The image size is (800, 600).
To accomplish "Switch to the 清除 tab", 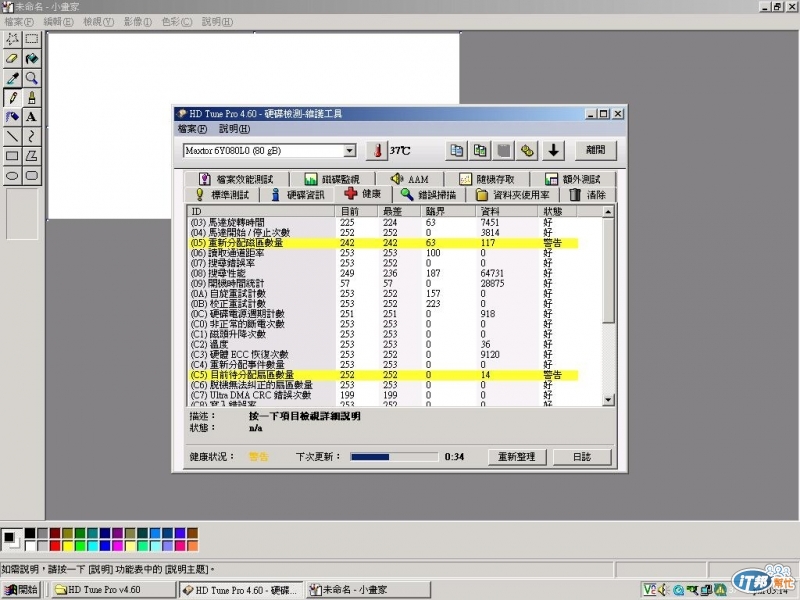I will 587,194.
